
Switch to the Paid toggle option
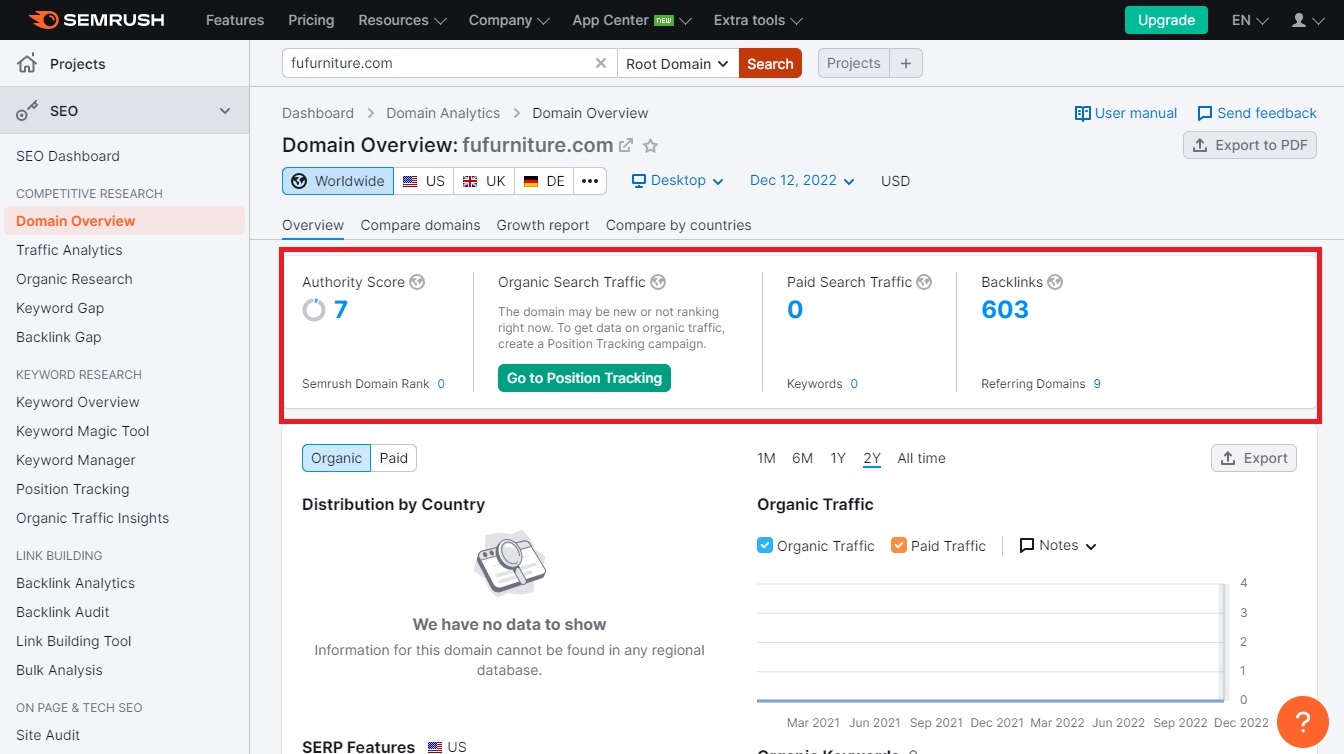click(x=393, y=458)
